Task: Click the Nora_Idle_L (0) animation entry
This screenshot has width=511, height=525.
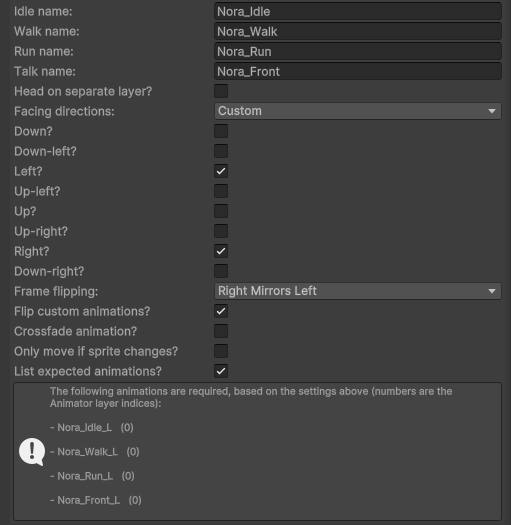Action: pos(92,428)
